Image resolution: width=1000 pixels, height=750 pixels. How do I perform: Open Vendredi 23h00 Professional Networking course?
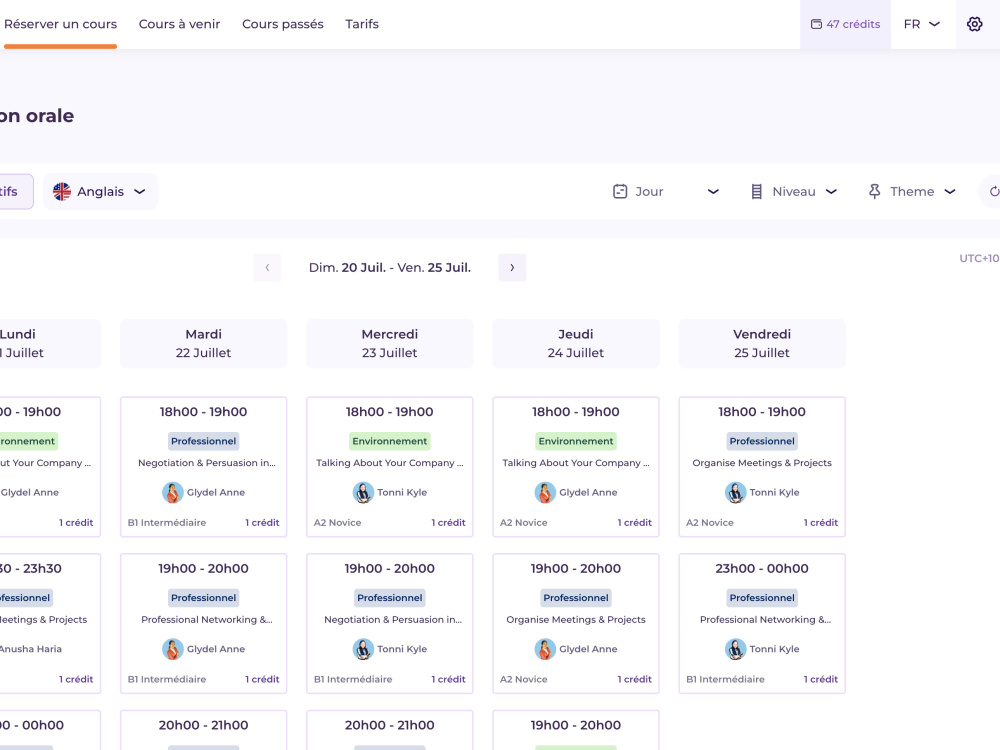(765, 619)
